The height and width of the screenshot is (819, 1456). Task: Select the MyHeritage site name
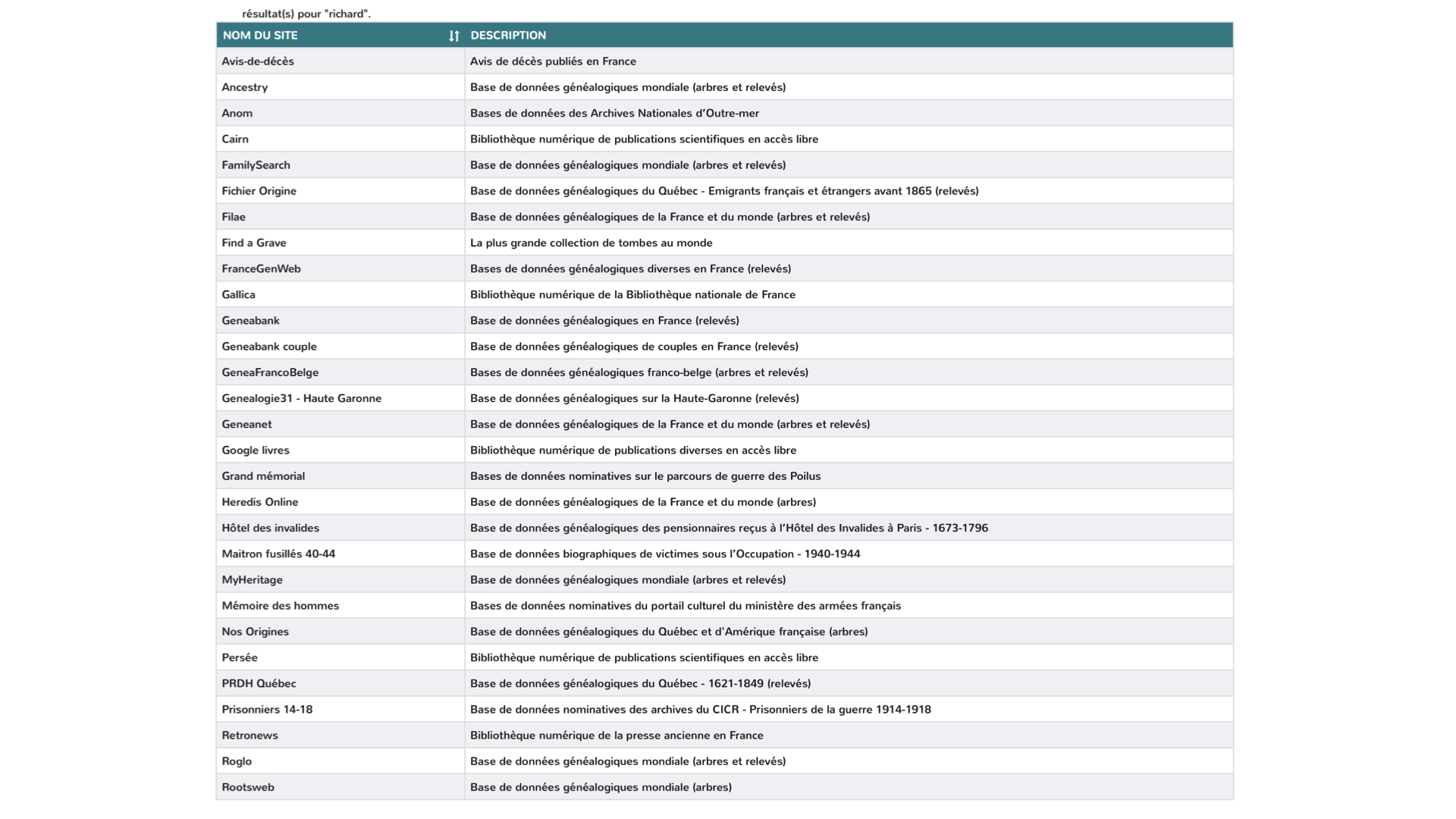pos(252,580)
